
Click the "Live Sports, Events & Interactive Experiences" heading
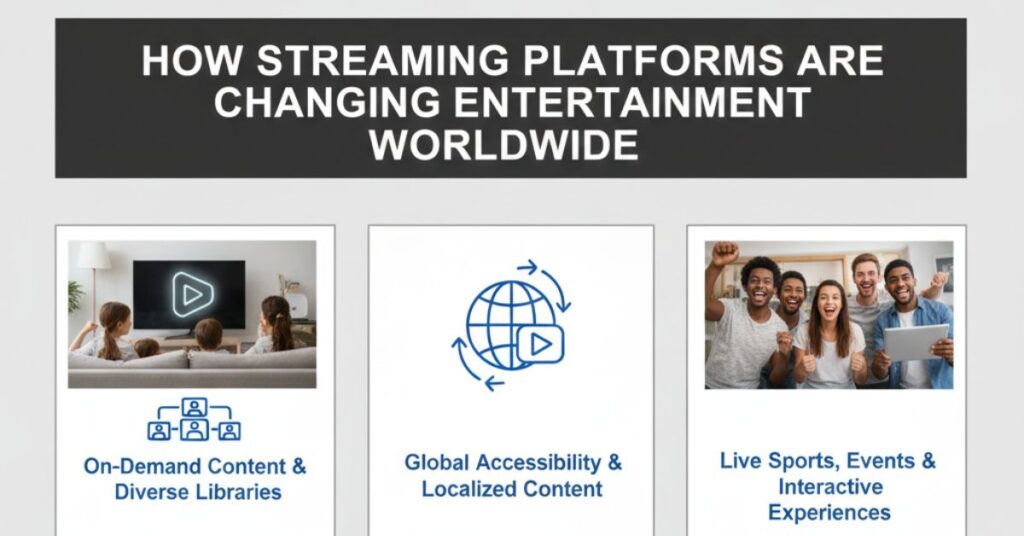tap(828, 486)
